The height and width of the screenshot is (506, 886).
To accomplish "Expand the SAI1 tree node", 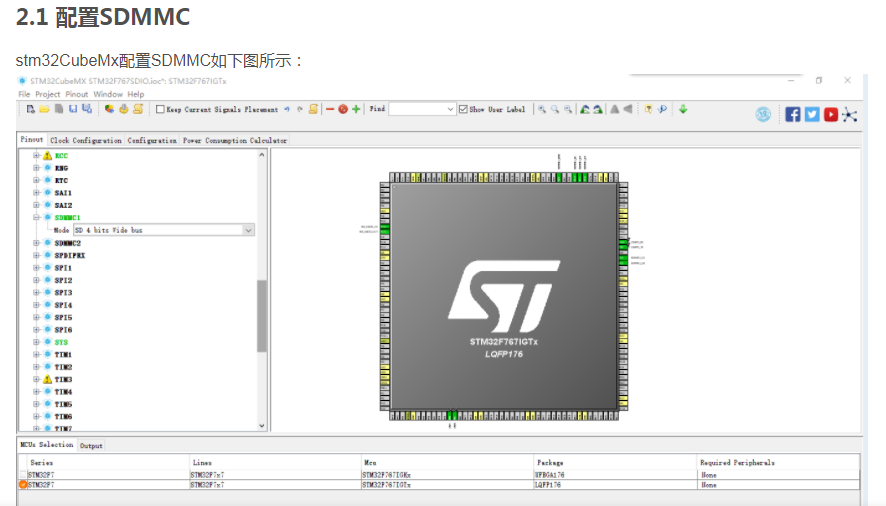I will pos(36,193).
